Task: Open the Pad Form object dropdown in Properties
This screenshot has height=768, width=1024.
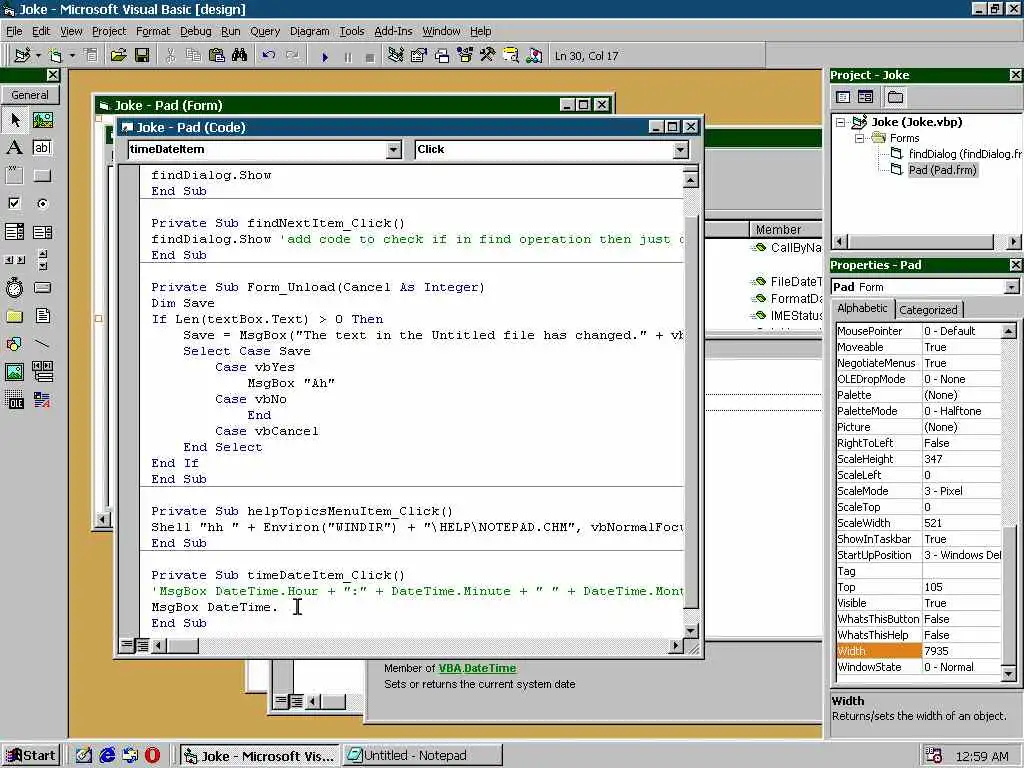Action: pos(1012,287)
